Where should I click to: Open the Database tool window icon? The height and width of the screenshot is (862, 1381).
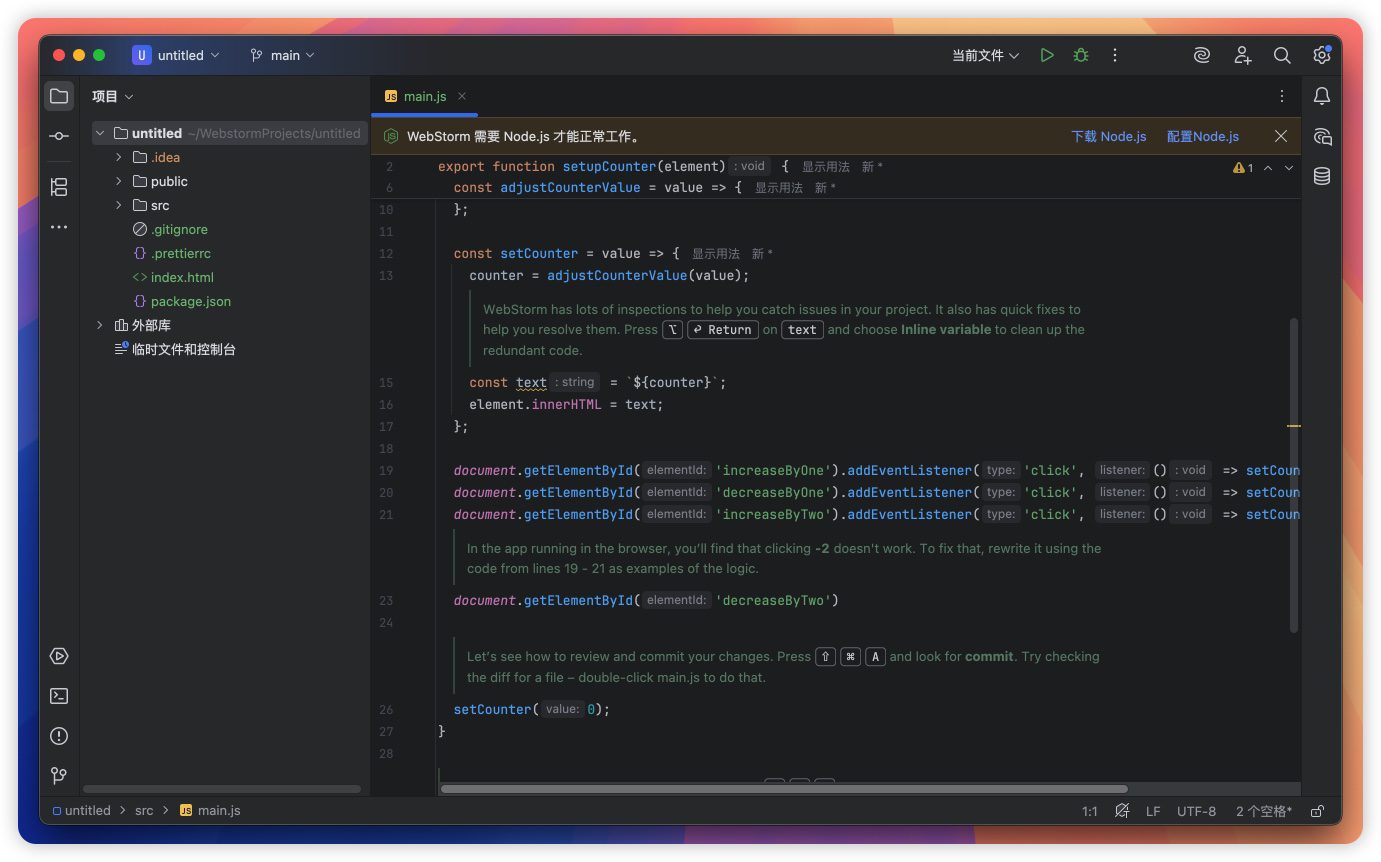(x=1322, y=177)
